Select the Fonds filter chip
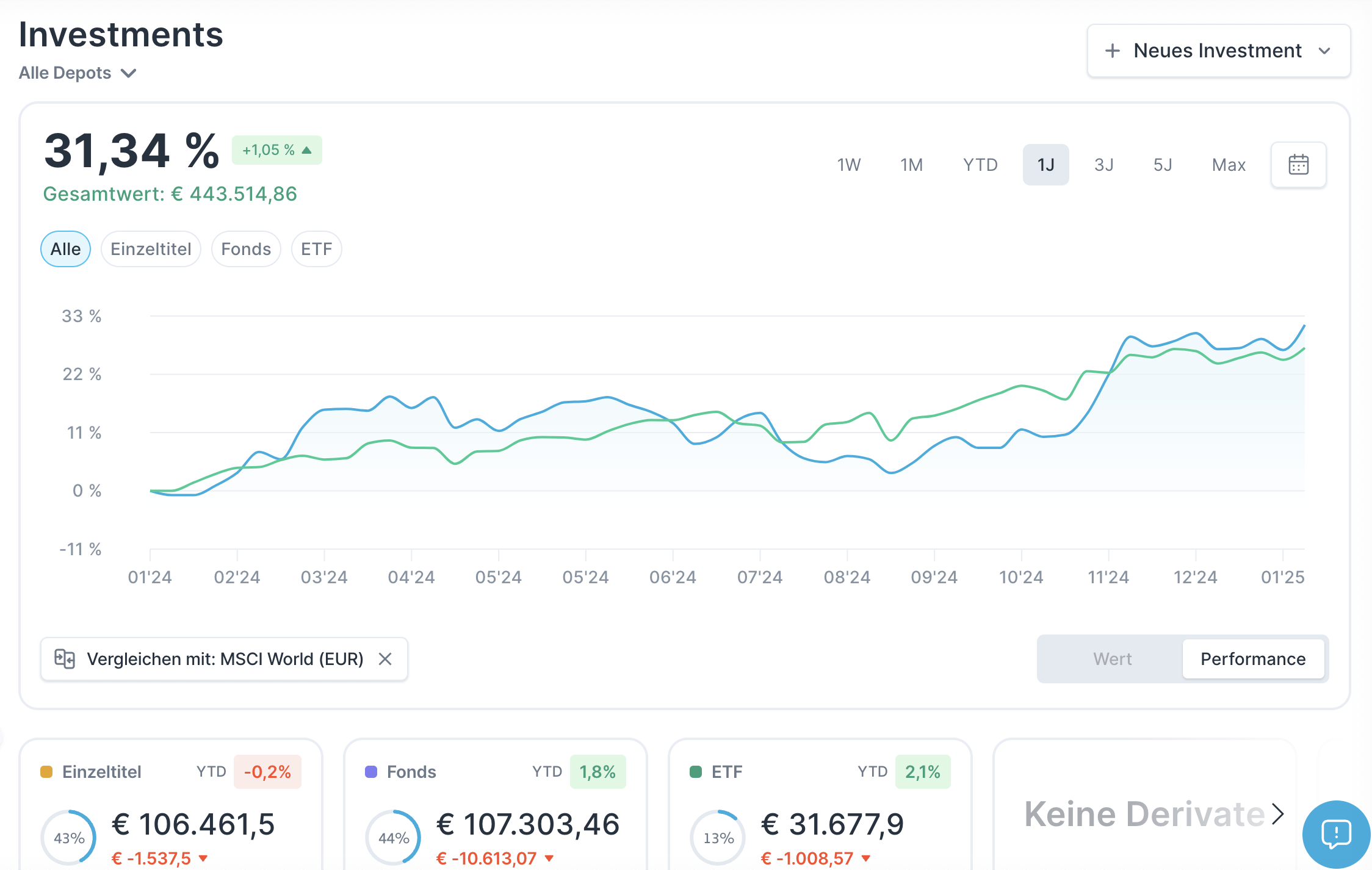 point(246,249)
